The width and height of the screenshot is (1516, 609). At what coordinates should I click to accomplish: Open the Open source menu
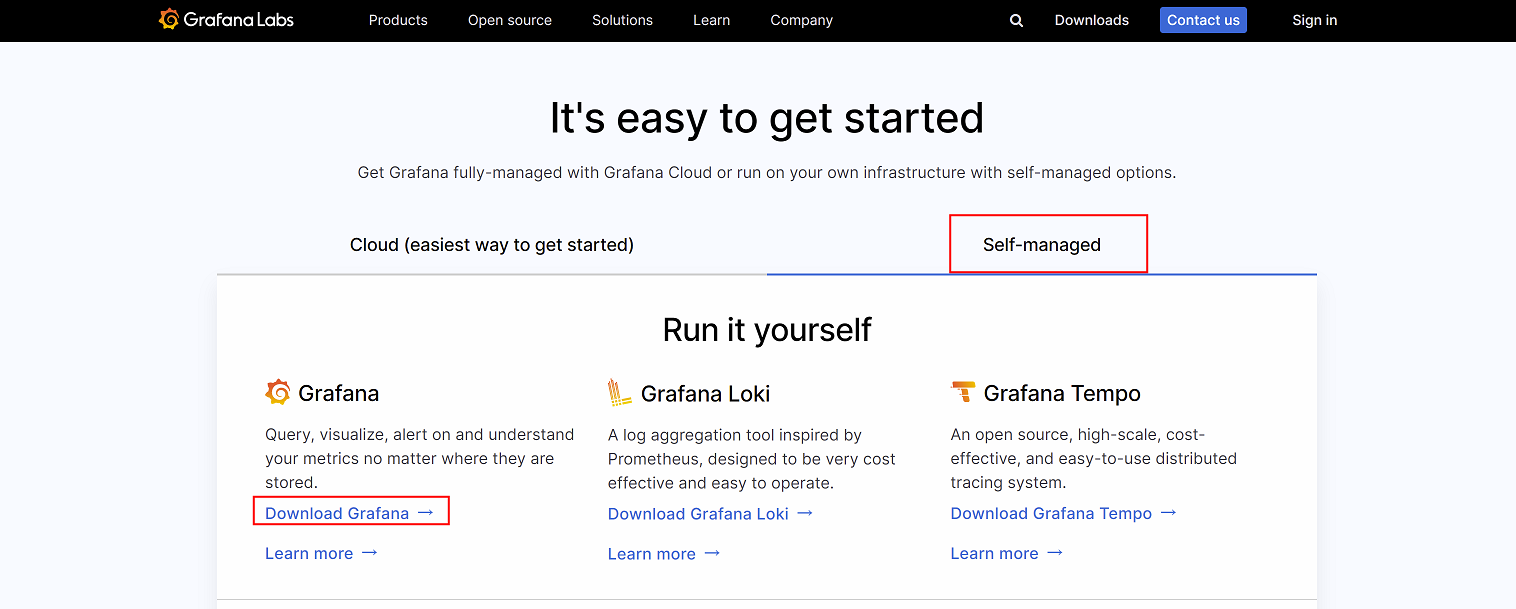[x=510, y=20]
